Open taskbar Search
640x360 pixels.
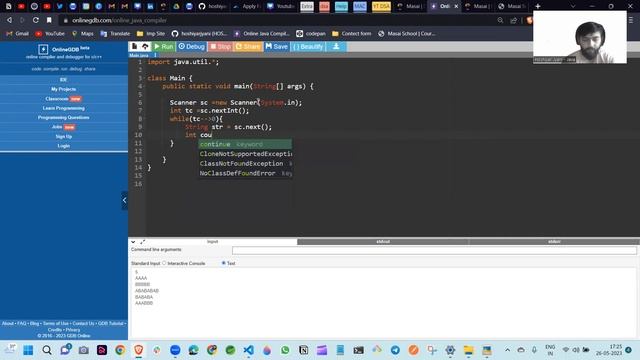(47, 350)
